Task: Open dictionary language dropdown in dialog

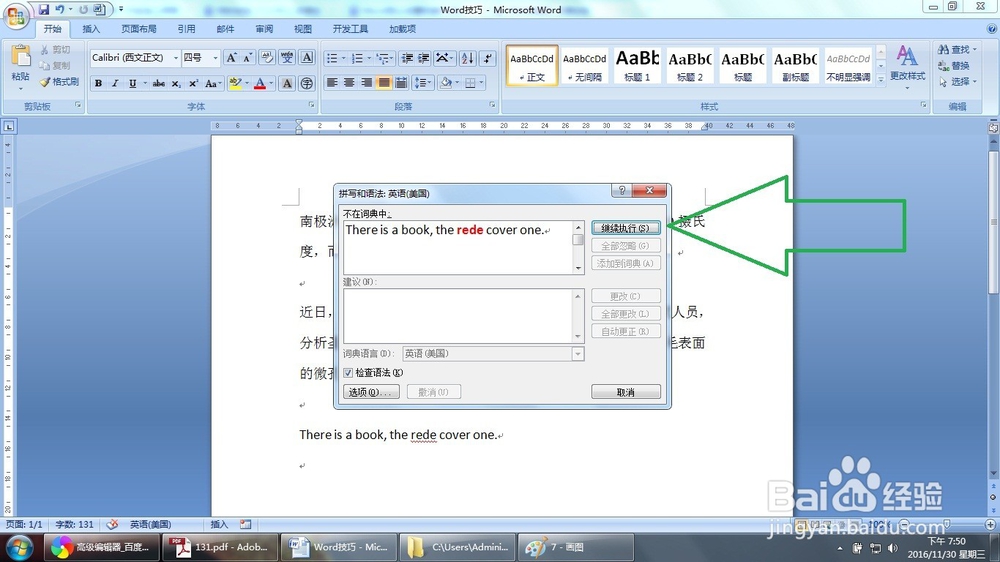Action: coord(578,354)
